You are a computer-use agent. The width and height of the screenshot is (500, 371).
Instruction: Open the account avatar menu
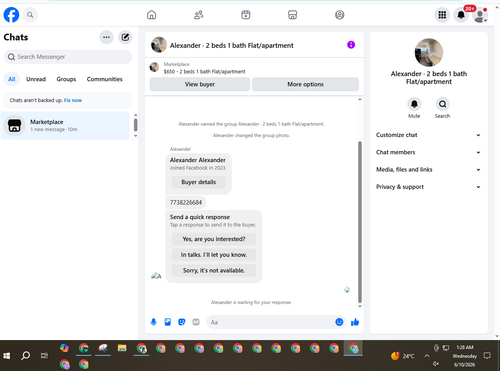click(480, 15)
